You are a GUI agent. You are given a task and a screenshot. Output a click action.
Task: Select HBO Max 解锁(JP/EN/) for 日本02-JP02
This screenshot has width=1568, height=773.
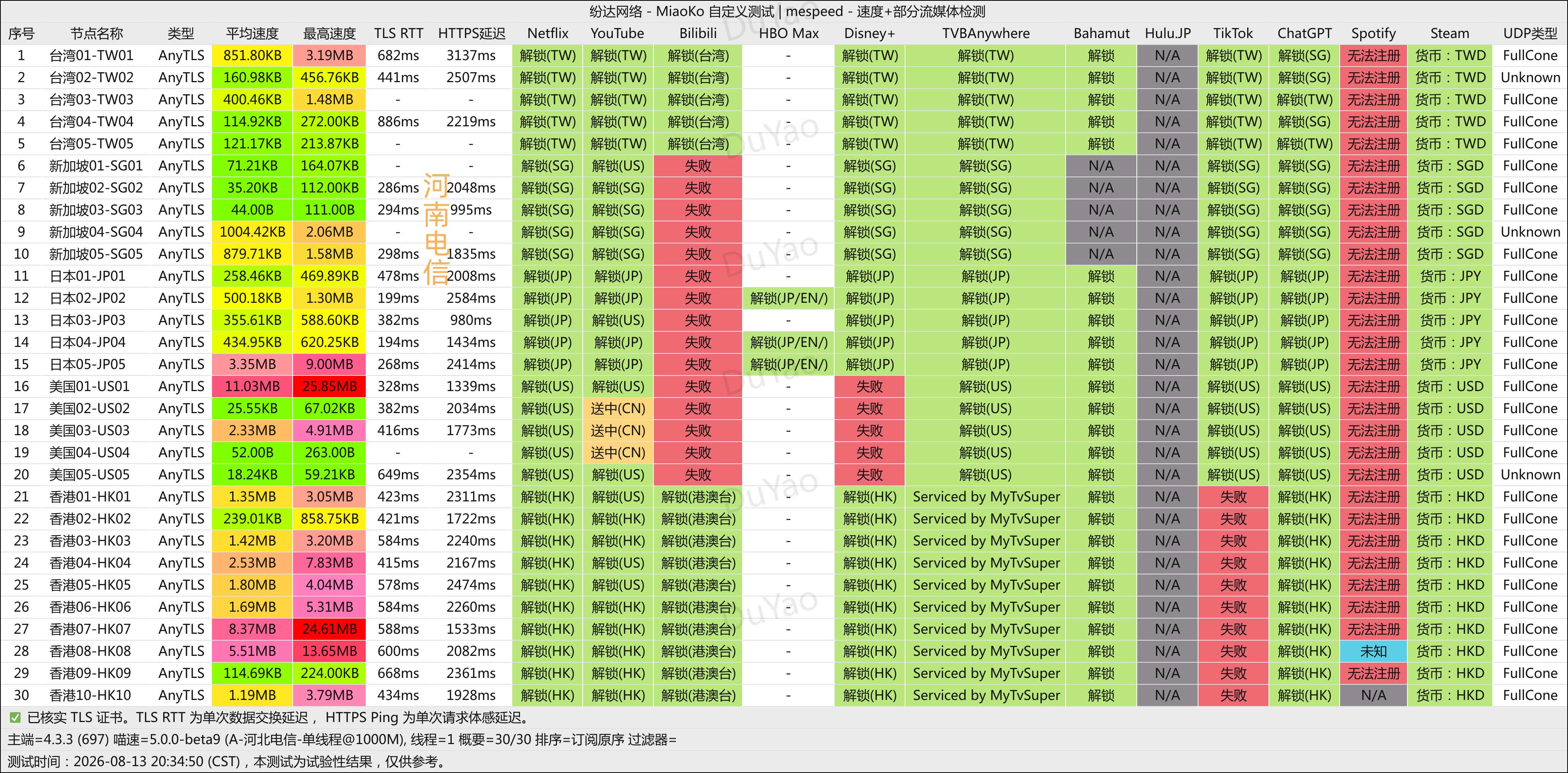pos(789,298)
